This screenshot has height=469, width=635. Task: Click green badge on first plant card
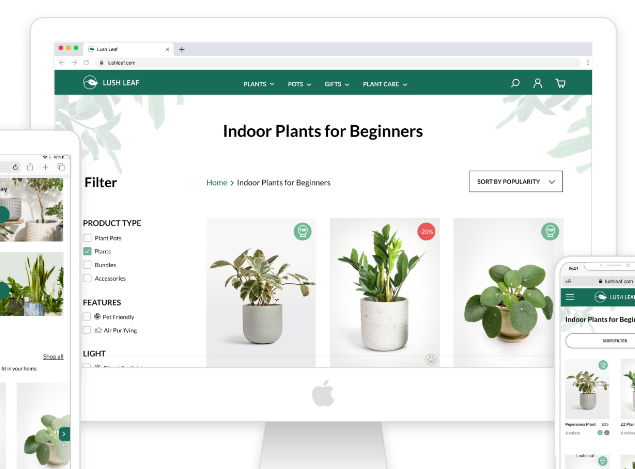[x=302, y=231]
